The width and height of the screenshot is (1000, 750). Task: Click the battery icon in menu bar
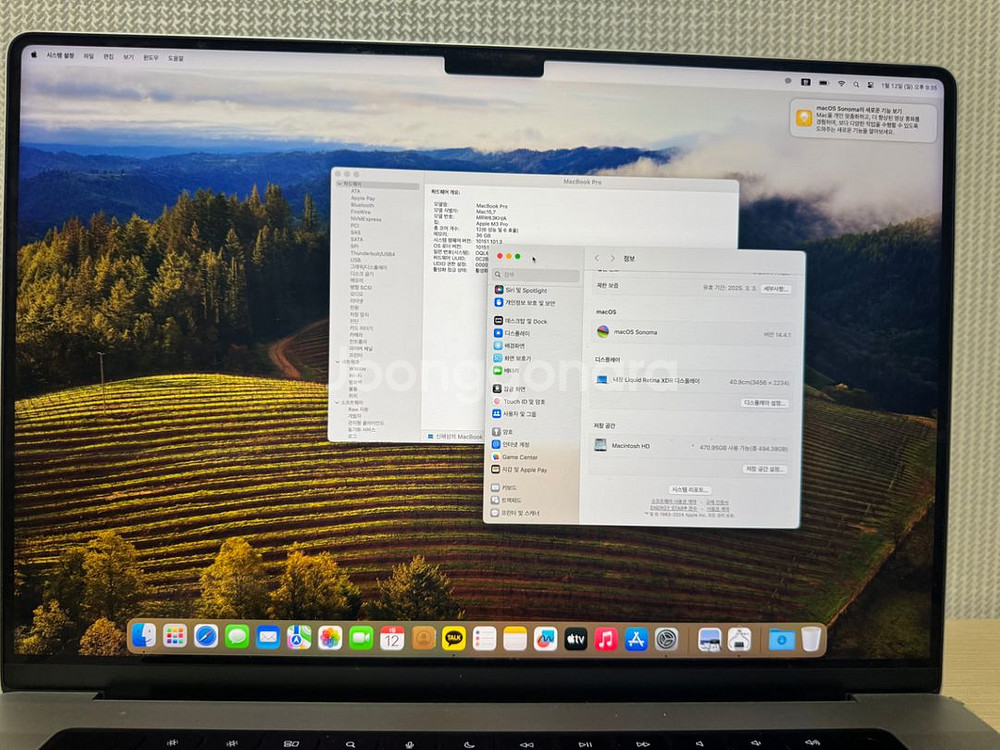coord(824,83)
